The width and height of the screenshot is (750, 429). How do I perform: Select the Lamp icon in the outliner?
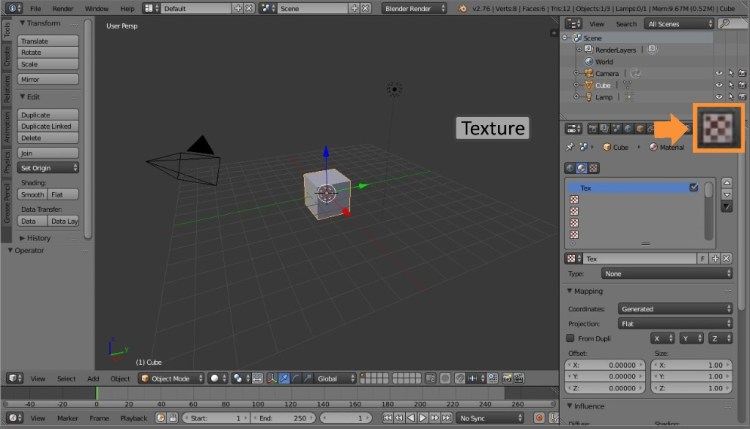pos(589,97)
